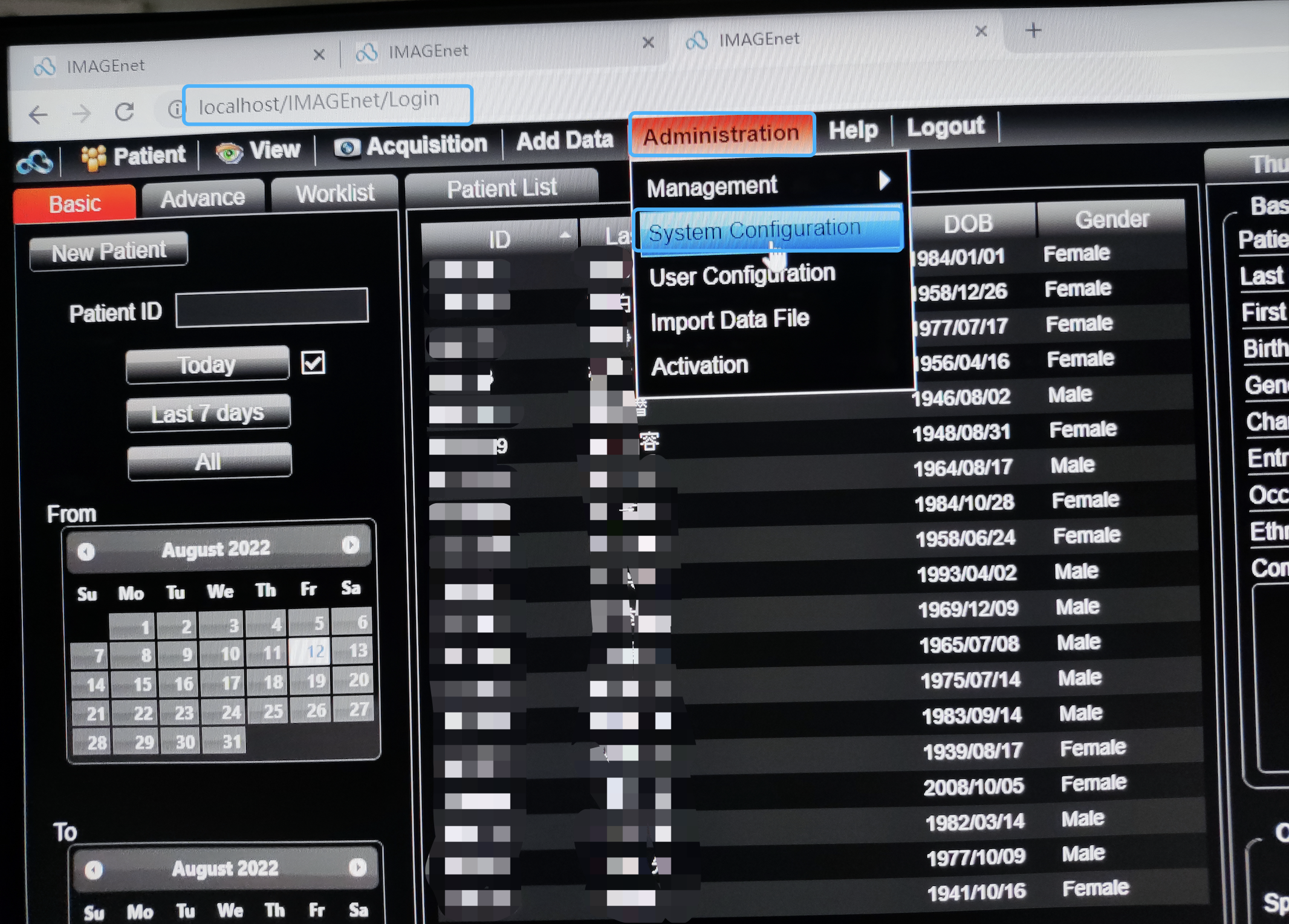Open a new browser tab
This screenshot has width=1289, height=924.
pyautogui.click(x=1033, y=30)
